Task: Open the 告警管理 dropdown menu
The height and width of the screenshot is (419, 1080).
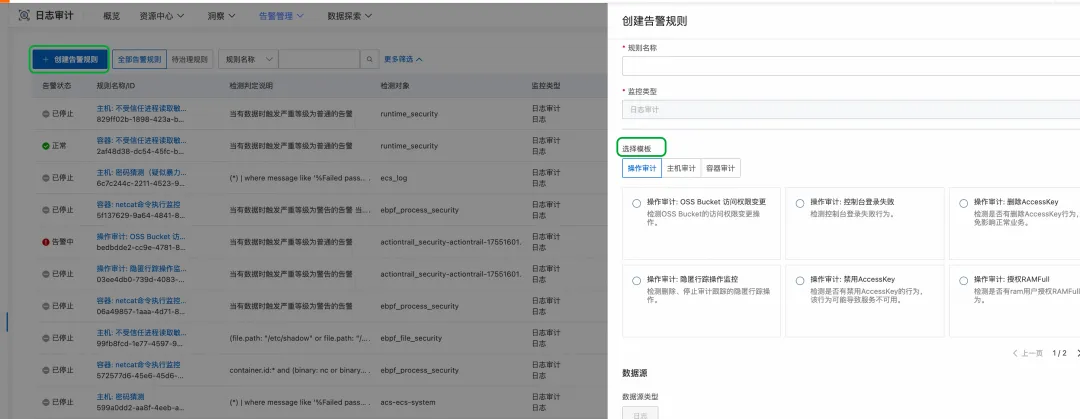Action: click(x=282, y=15)
